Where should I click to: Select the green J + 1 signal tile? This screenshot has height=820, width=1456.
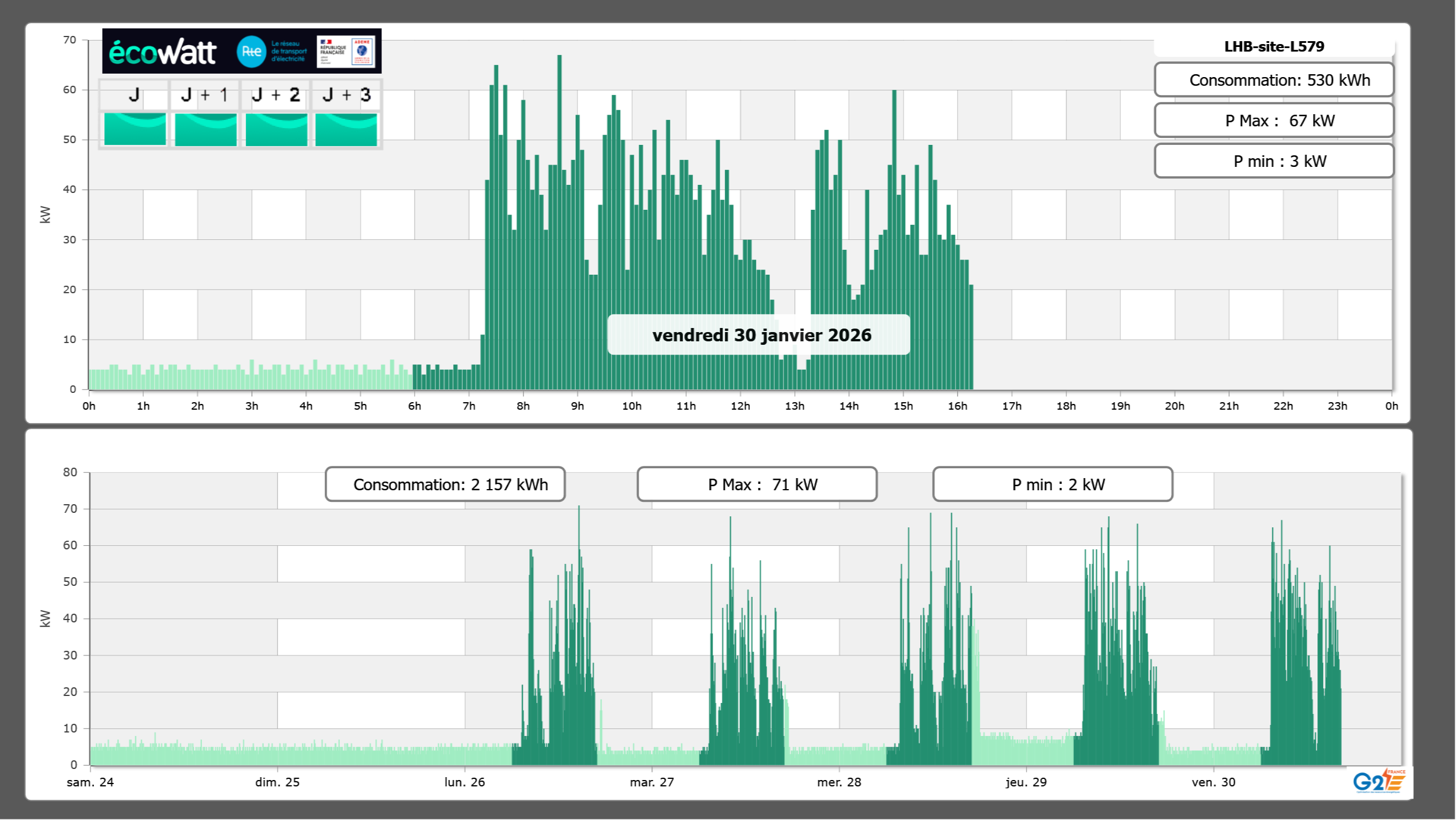205,129
